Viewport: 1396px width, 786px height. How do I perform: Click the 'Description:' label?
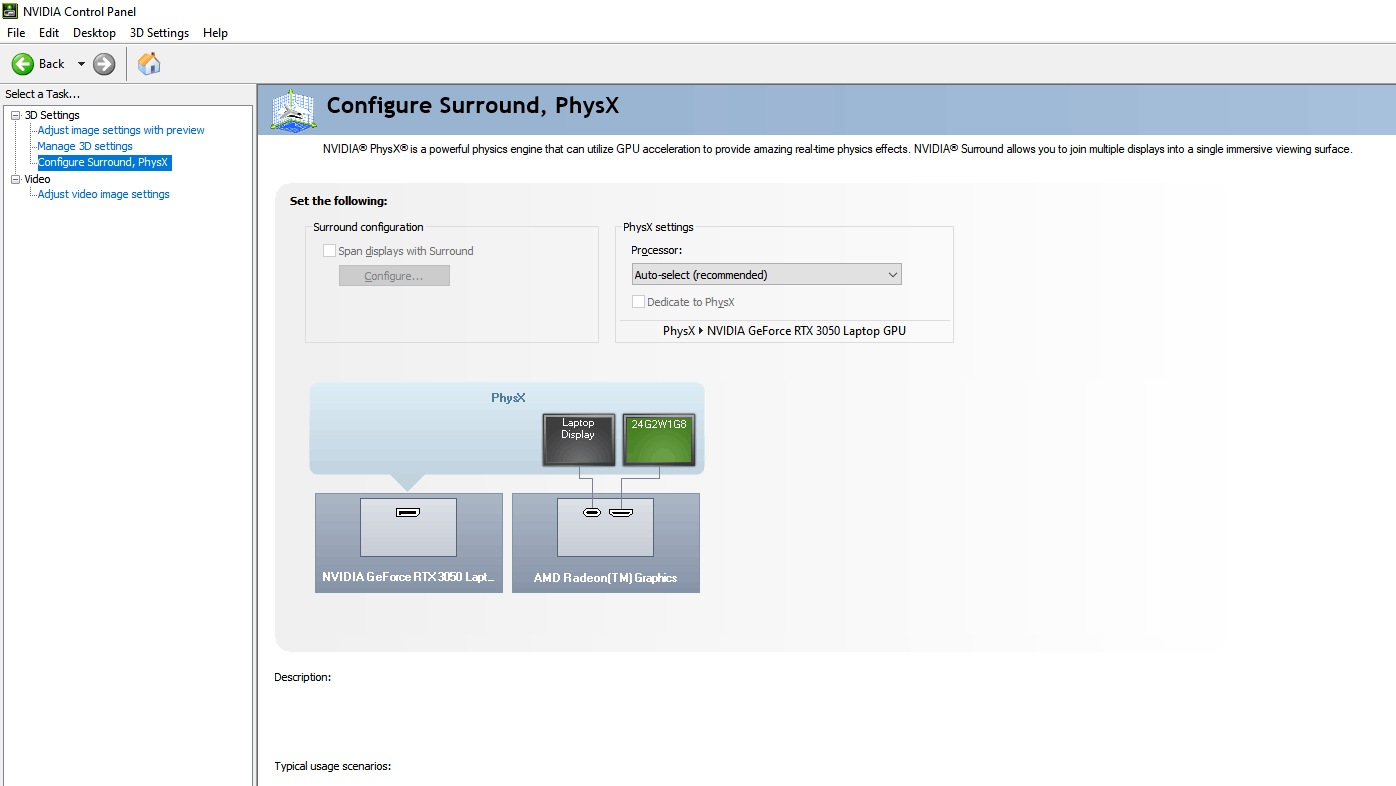pyautogui.click(x=303, y=677)
